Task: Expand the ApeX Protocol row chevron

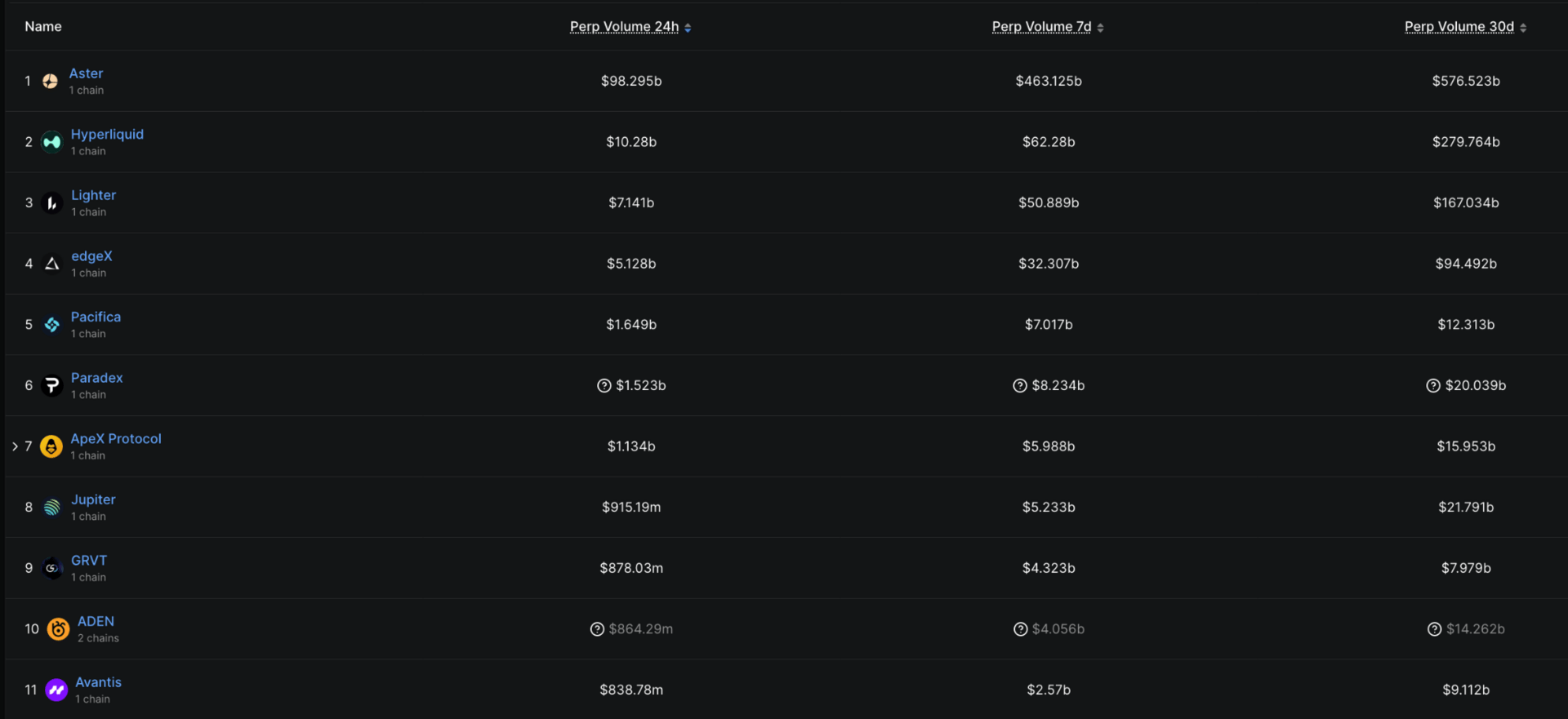Action: tap(15, 446)
